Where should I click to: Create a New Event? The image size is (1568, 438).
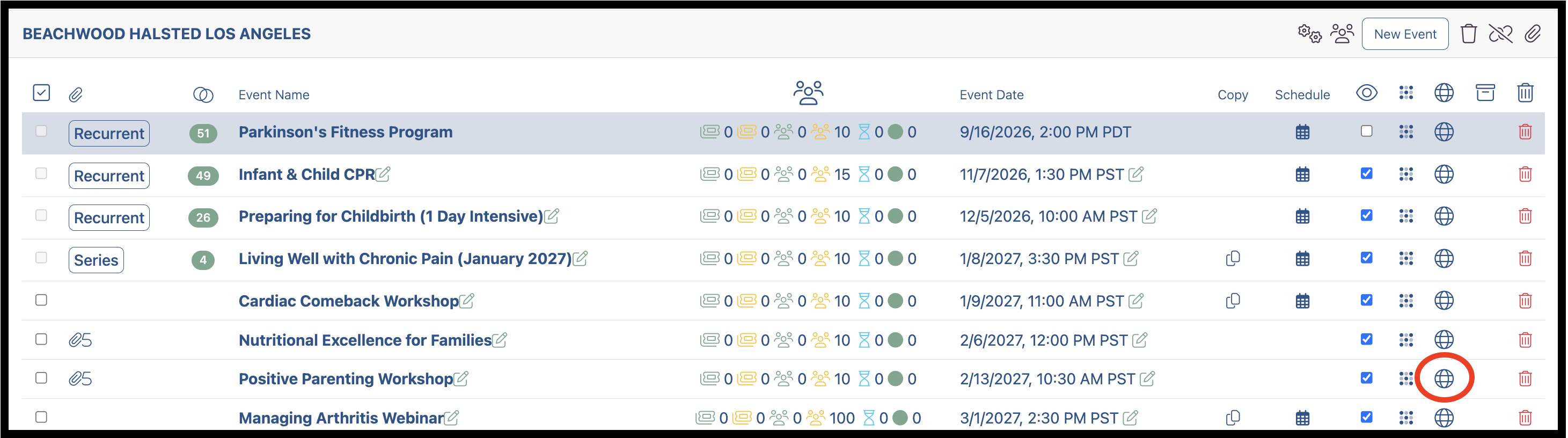pos(1405,34)
